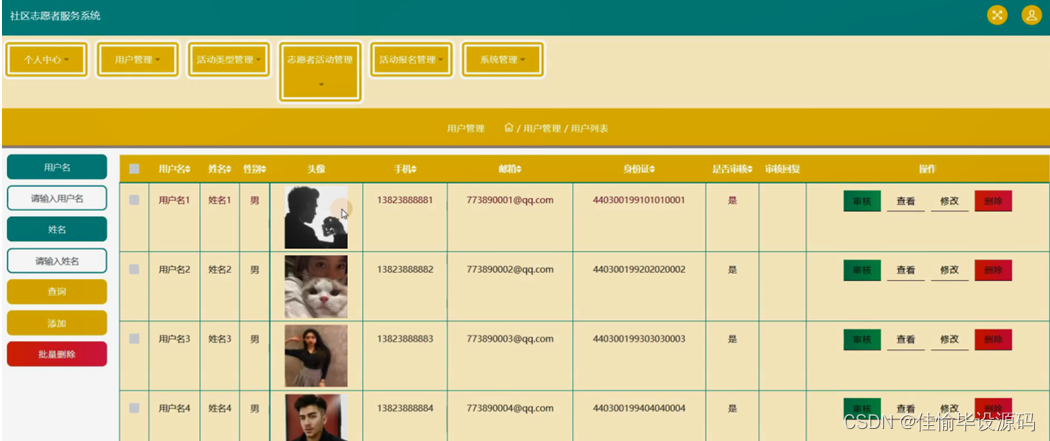Click 审核 button for 用户名3
Viewport: 1050px width, 441px height.
click(x=862, y=340)
